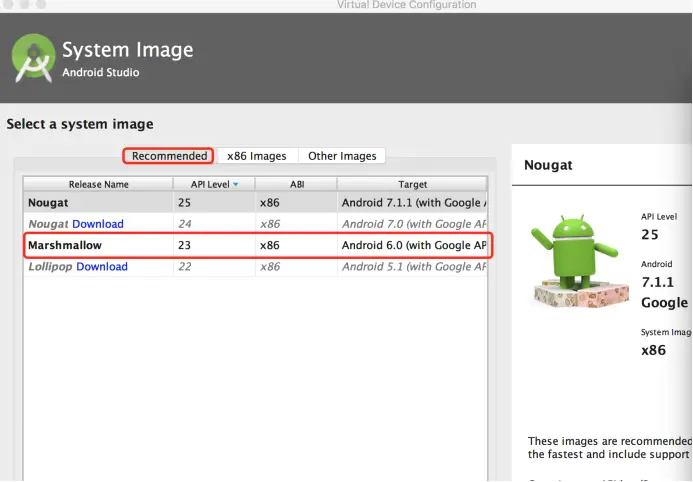The image size is (693, 482).
Task: Click the x86 ABI cell in Lollipop row
Action: 297,266
